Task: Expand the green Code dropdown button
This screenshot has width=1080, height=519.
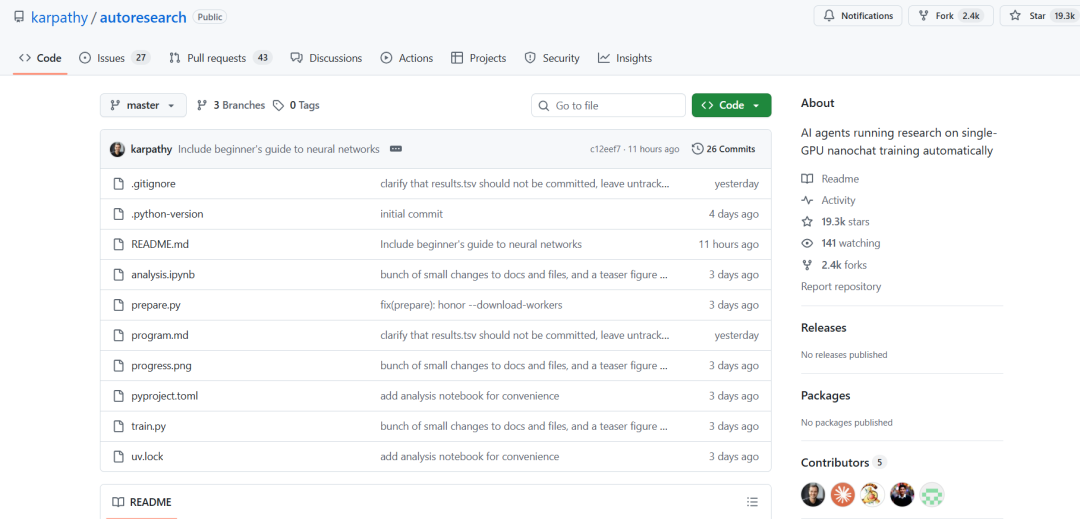Action: pos(731,105)
